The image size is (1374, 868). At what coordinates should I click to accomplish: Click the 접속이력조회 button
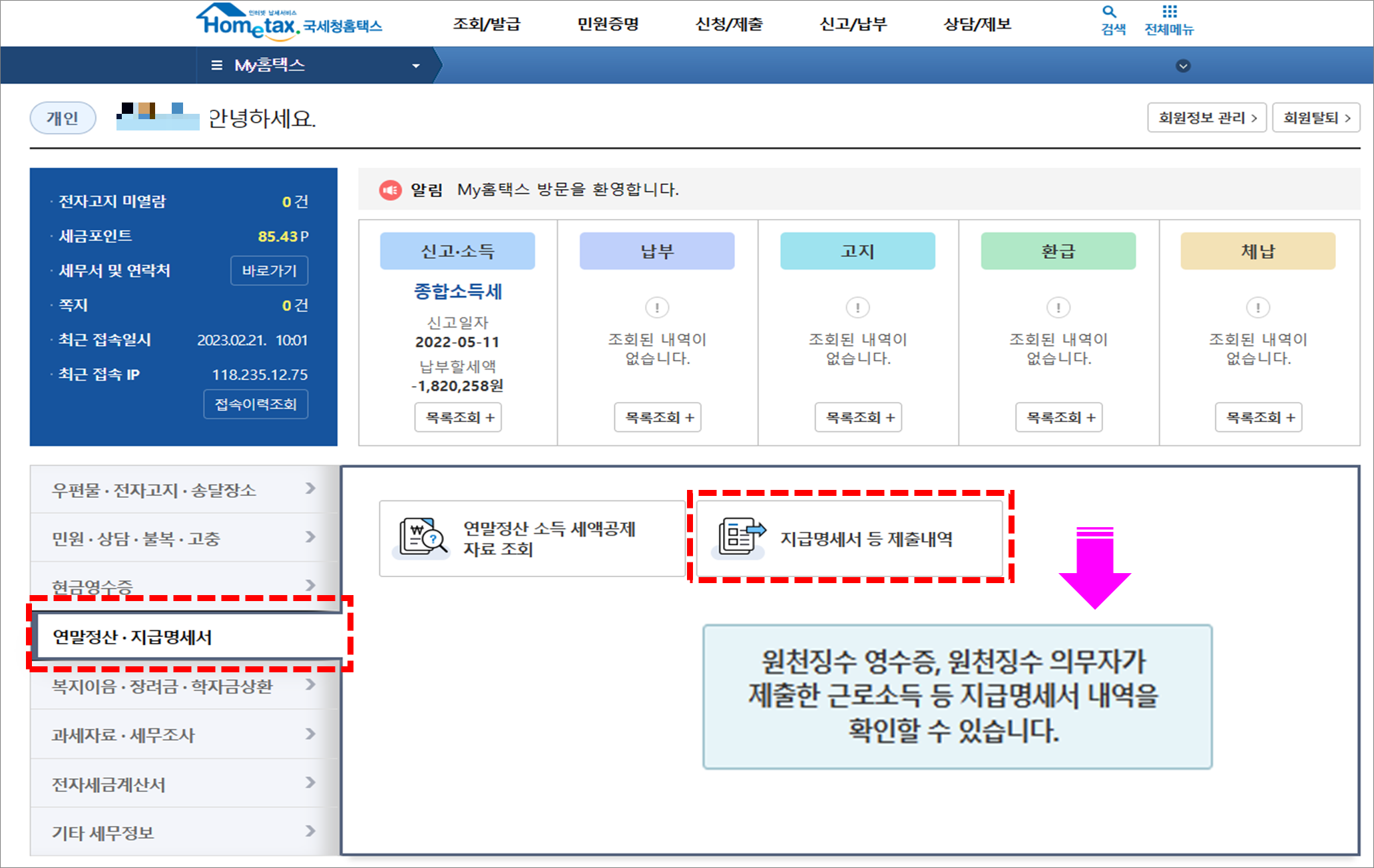click(256, 404)
